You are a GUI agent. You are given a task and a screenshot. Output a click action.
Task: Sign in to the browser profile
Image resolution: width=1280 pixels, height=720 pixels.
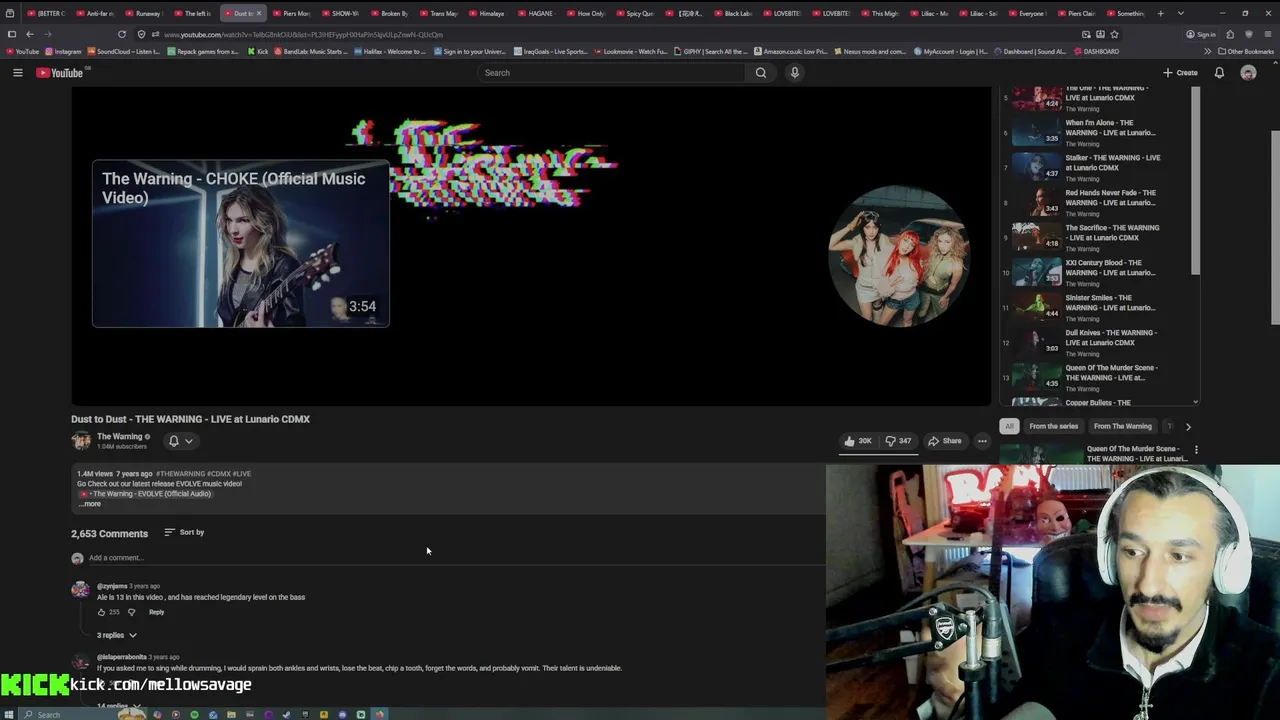(1201, 34)
